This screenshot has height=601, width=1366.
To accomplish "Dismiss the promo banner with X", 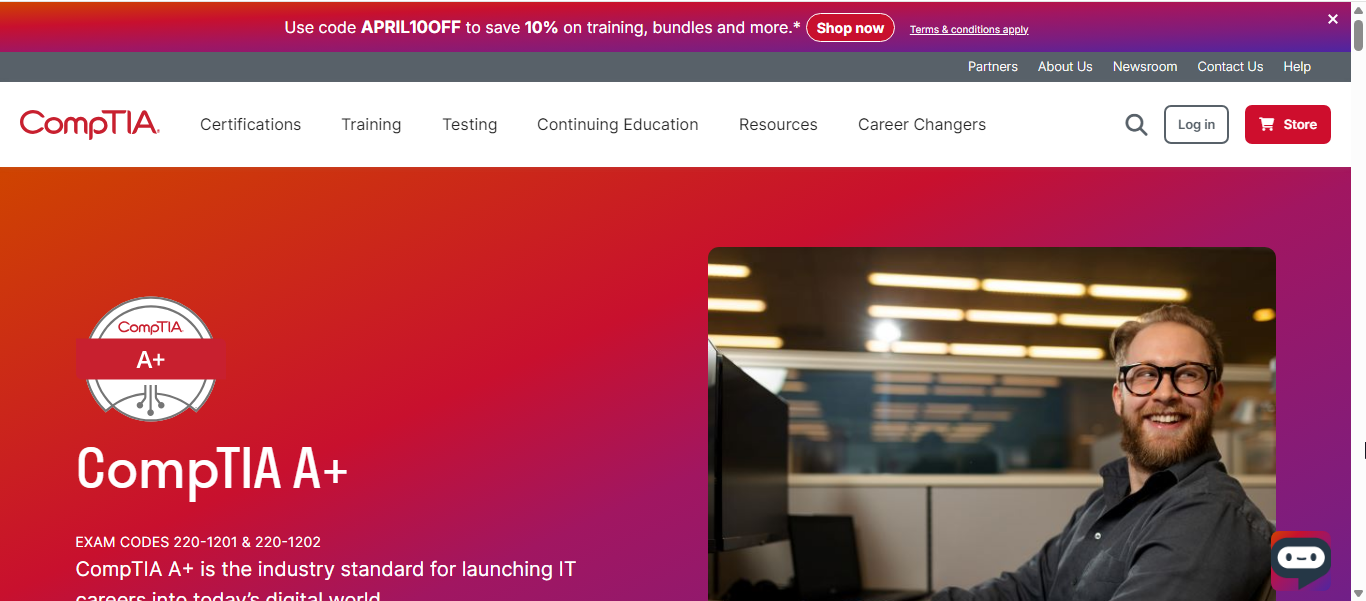I will pos(1332,19).
